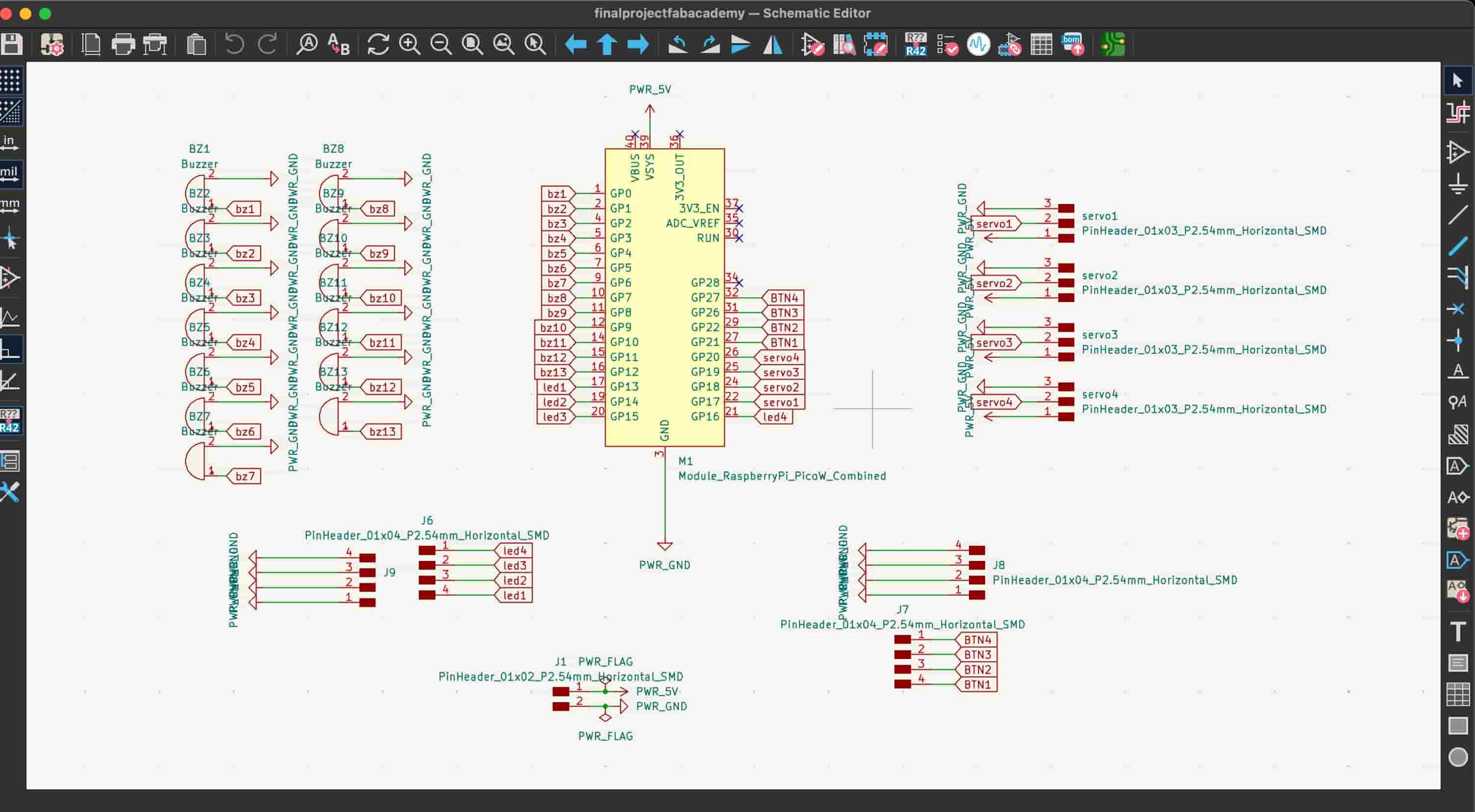The image size is (1475, 812).
Task: Undo the last edit
Action: point(234,44)
